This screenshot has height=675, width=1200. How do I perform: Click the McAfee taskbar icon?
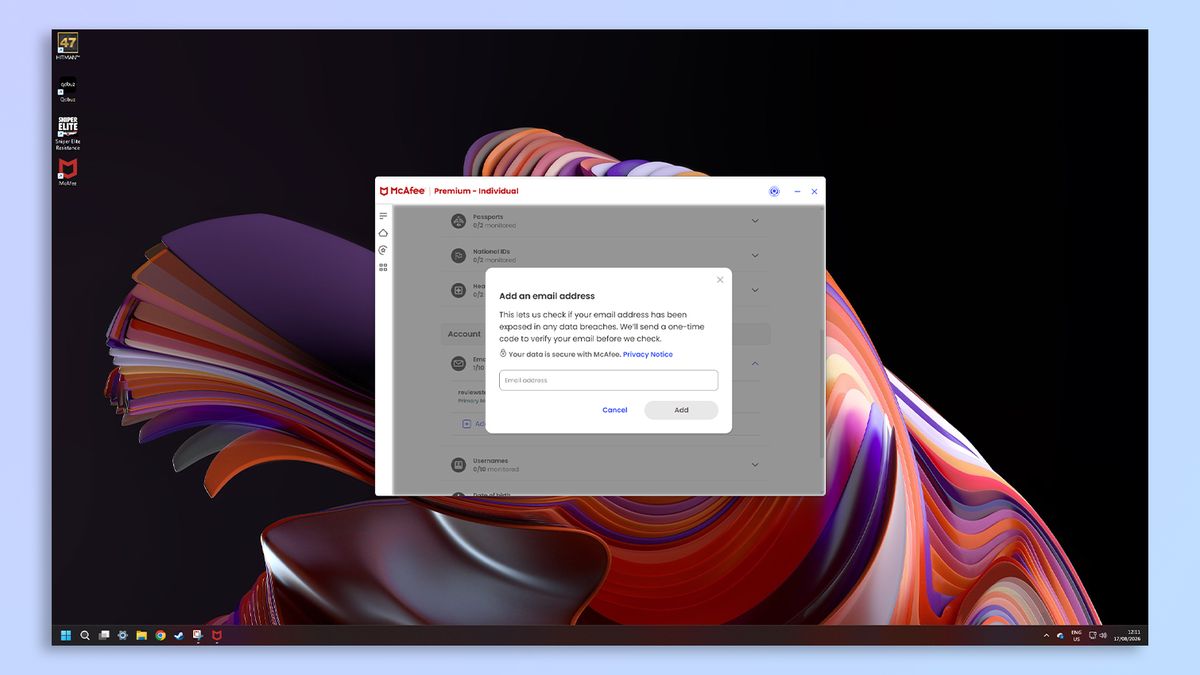(x=217, y=635)
